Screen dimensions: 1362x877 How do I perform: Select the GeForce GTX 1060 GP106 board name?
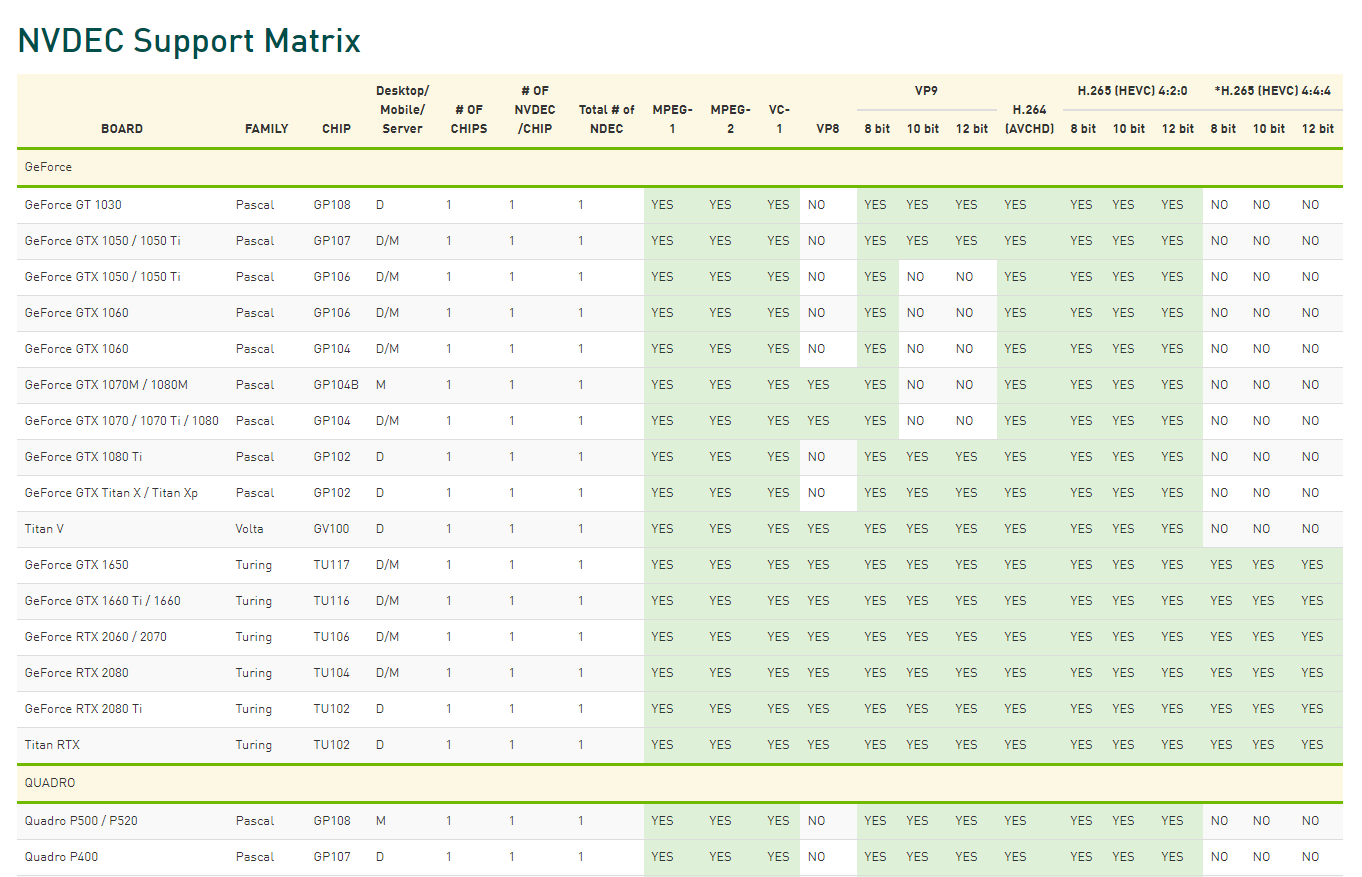76,313
